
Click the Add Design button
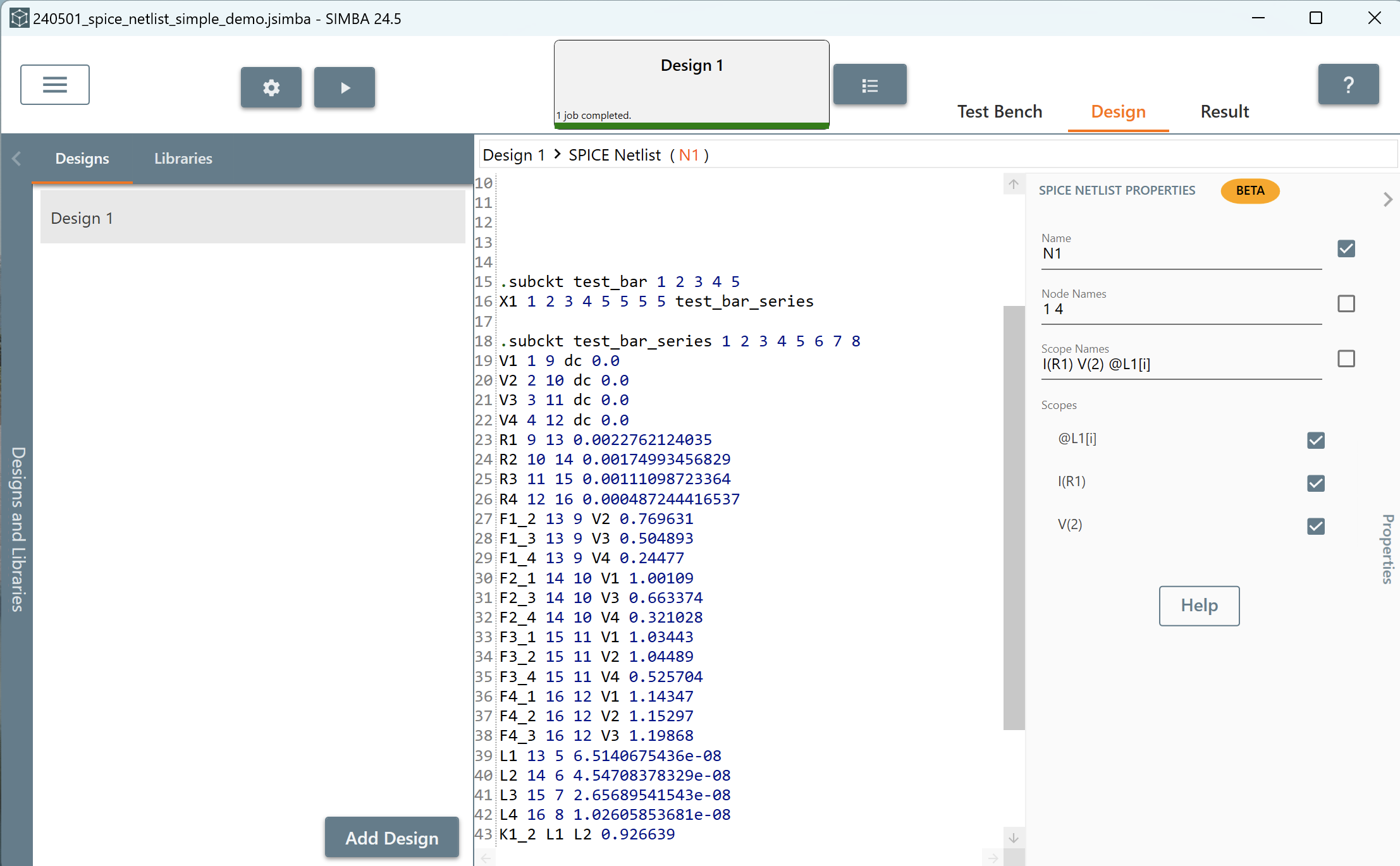click(x=392, y=838)
